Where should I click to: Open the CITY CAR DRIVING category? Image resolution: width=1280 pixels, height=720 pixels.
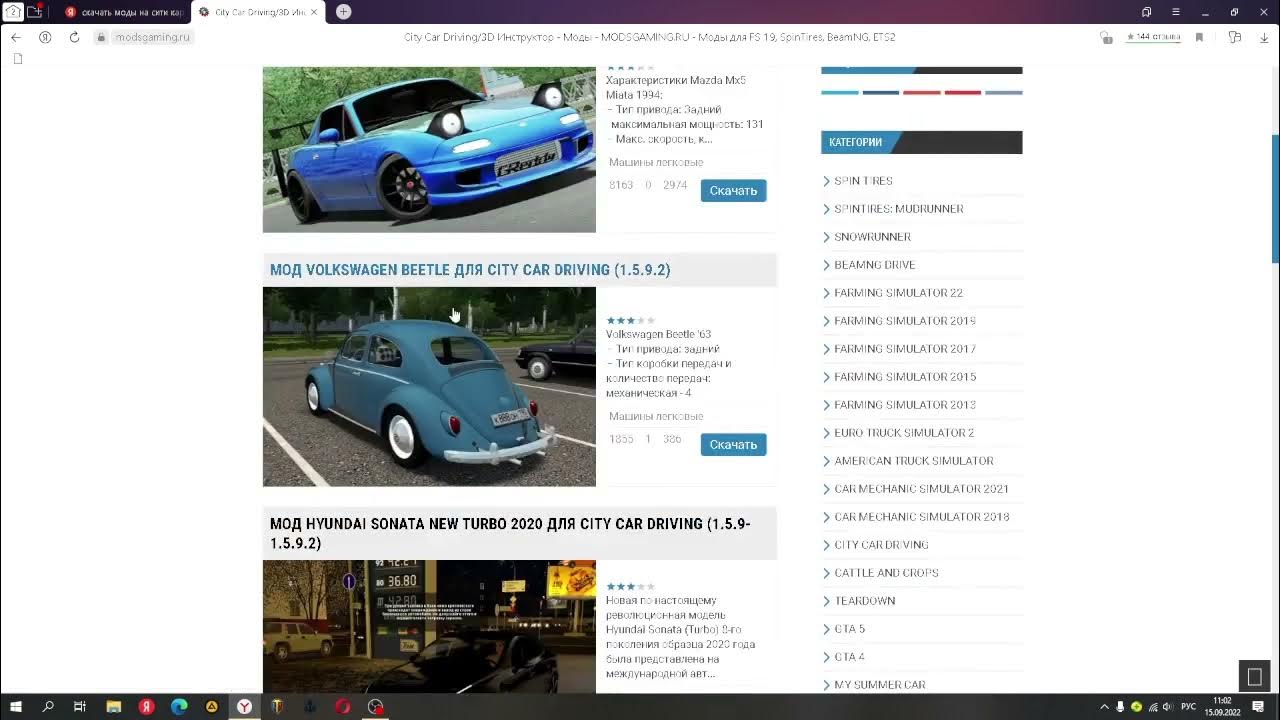(x=881, y=545)
